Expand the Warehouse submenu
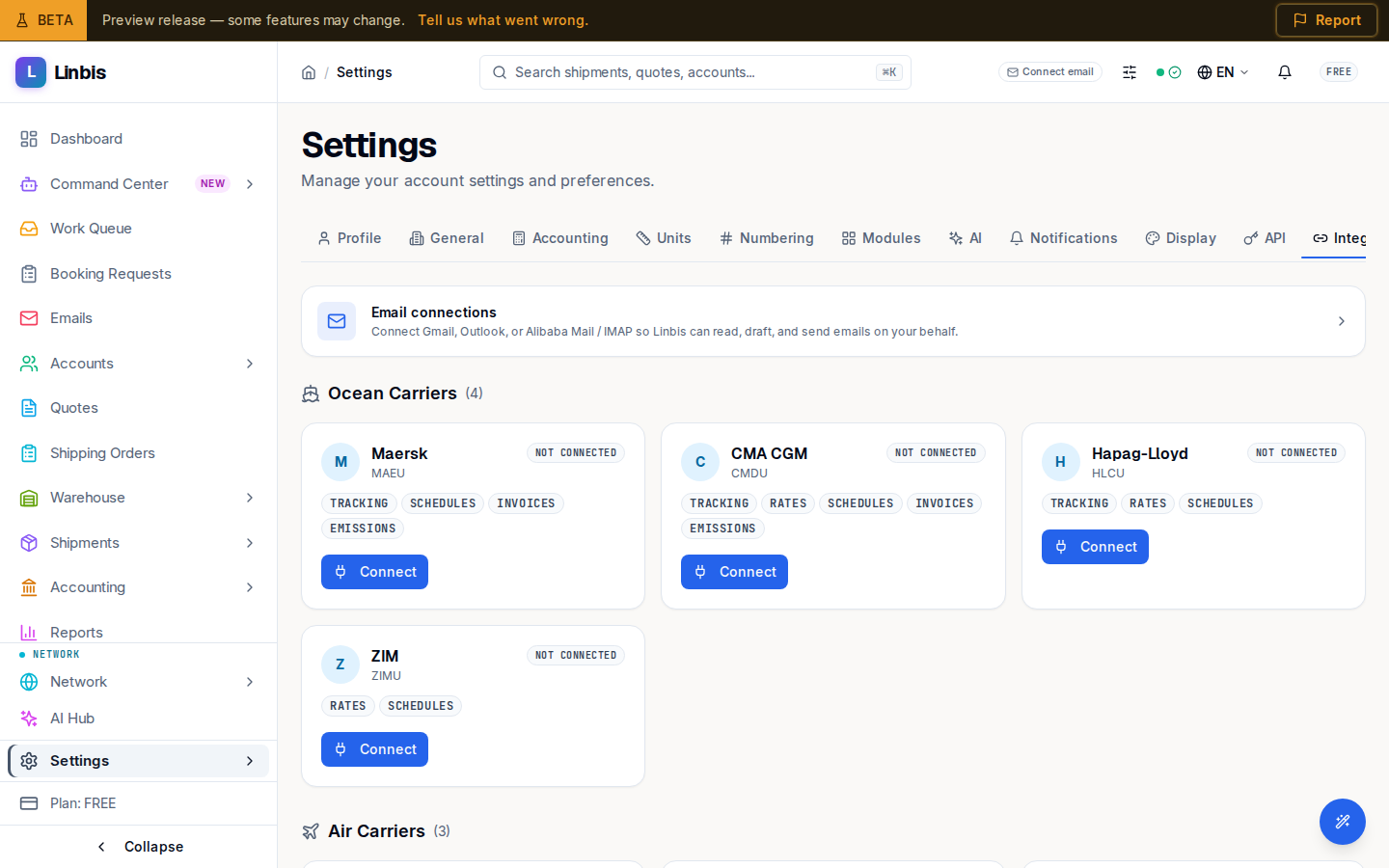1389x868 pixels. click(250, 498)
